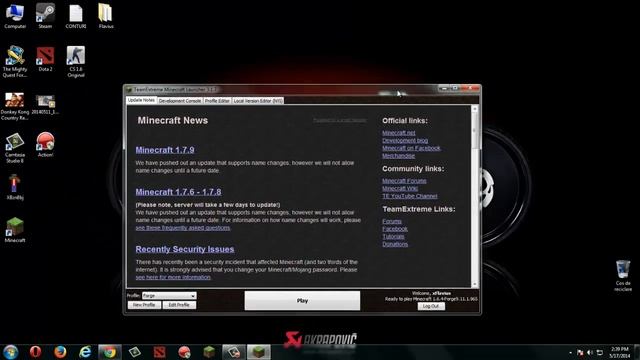Select the Donkey Kong Country desktop icon
This screenshot has width=640, height=360.
(15, 107)
